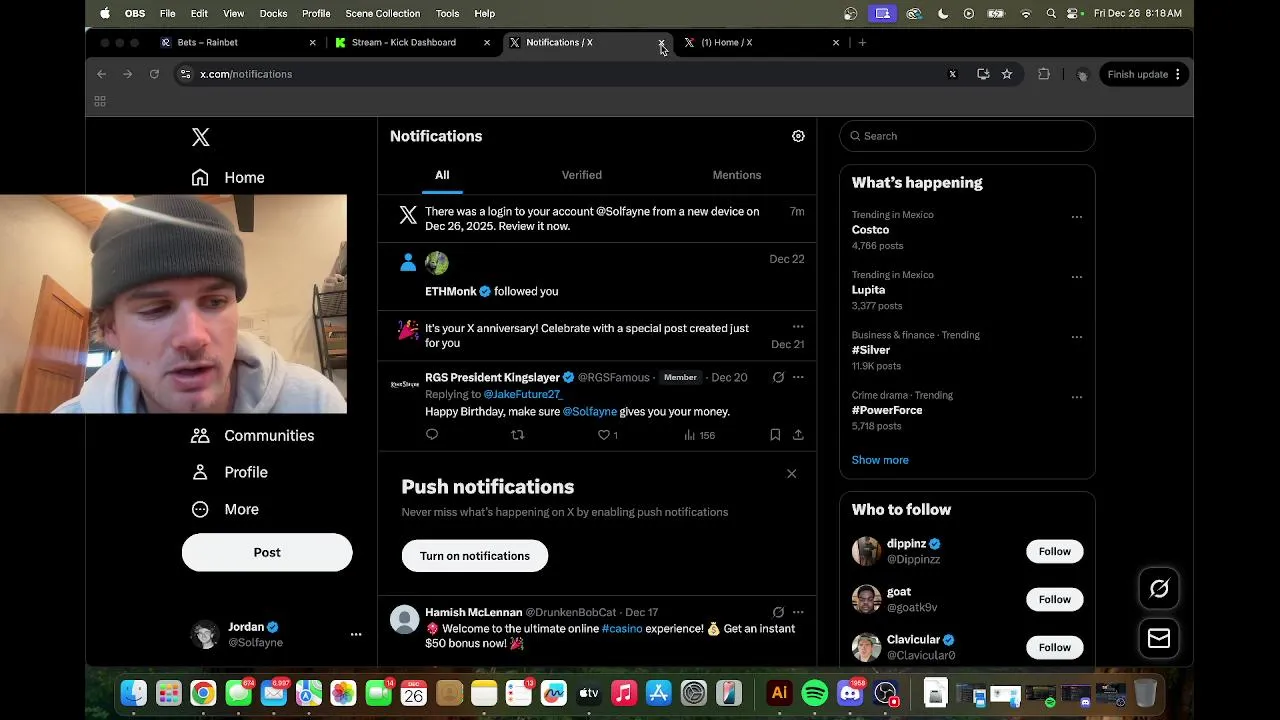Open X logo home in sidebar

[201, 137]
